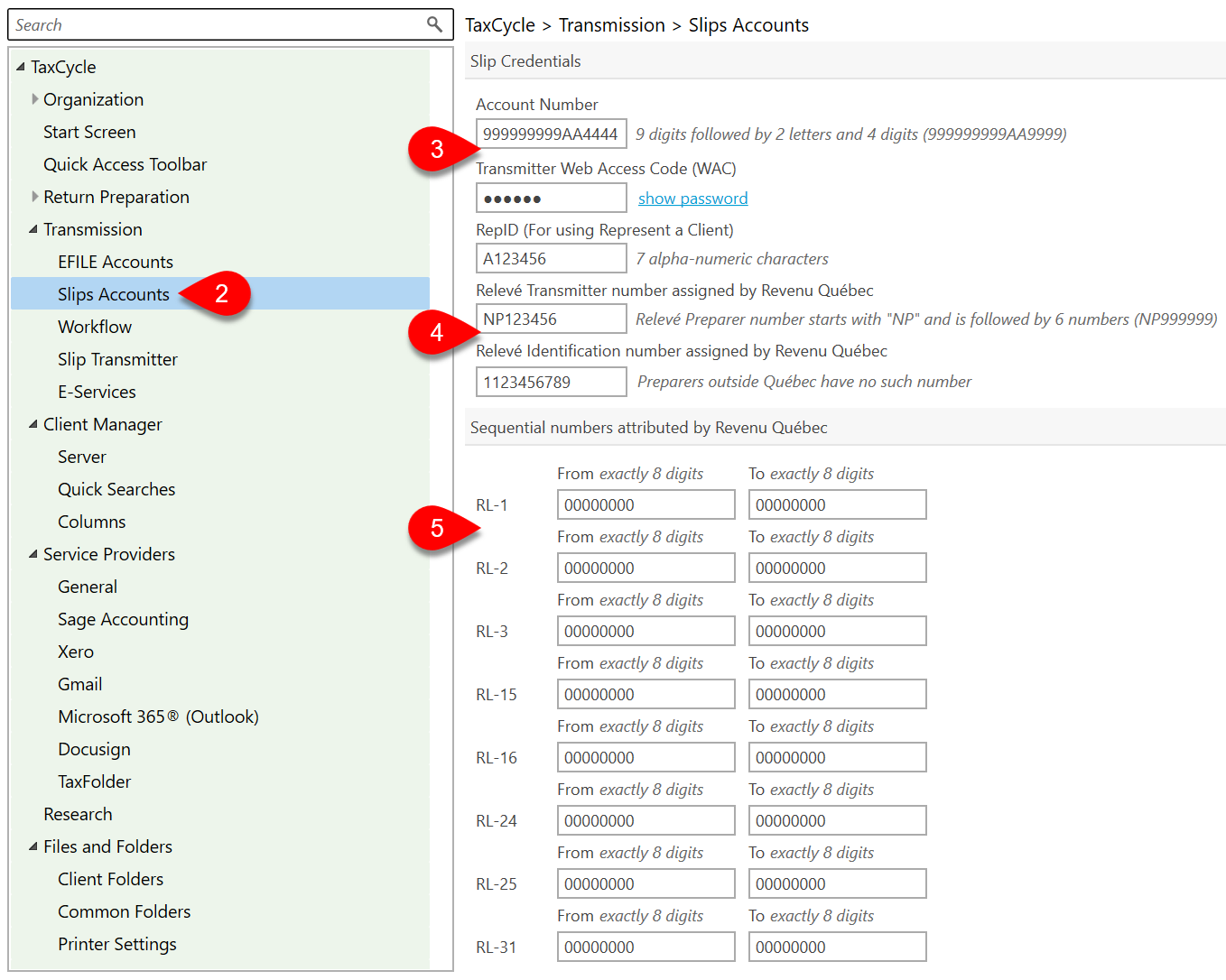This screenshot has width=1226, height=980.
Task: Collapse the Service Providers node
Action: point(33,554)
